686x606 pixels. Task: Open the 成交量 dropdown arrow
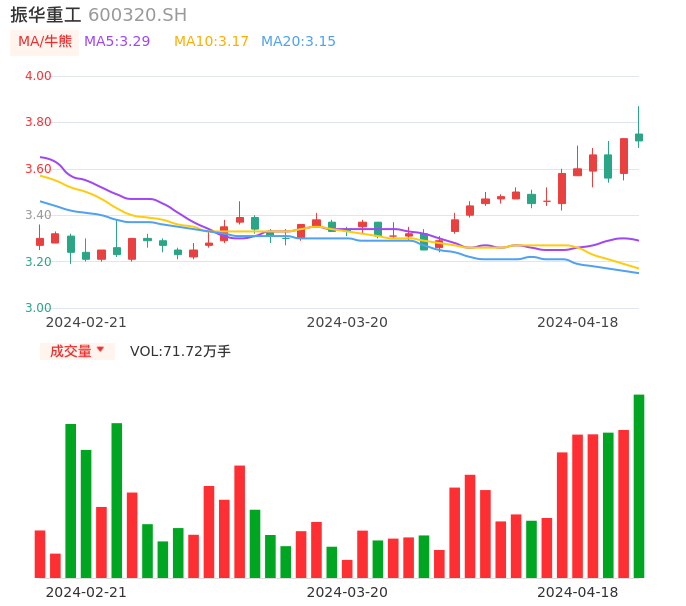point(101,349)
